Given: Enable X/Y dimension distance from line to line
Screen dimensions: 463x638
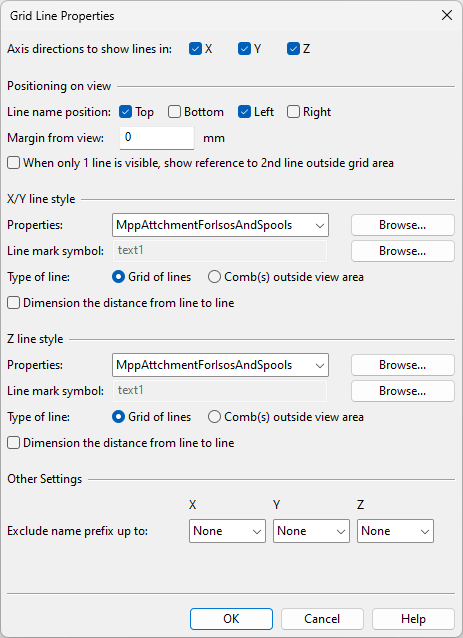Looking at the screenshot, I should tap(13, 303).
